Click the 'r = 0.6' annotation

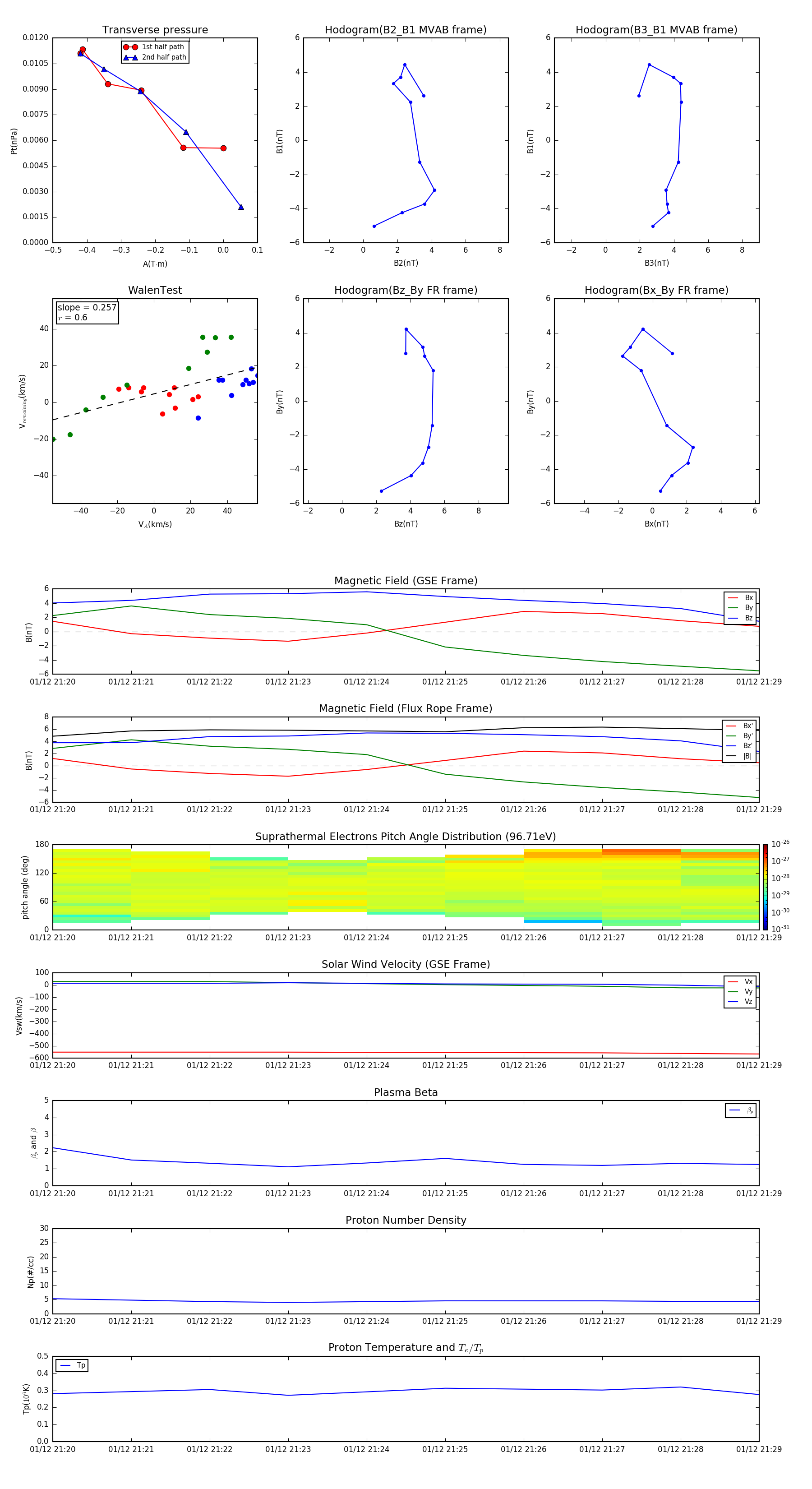(73, 317)
